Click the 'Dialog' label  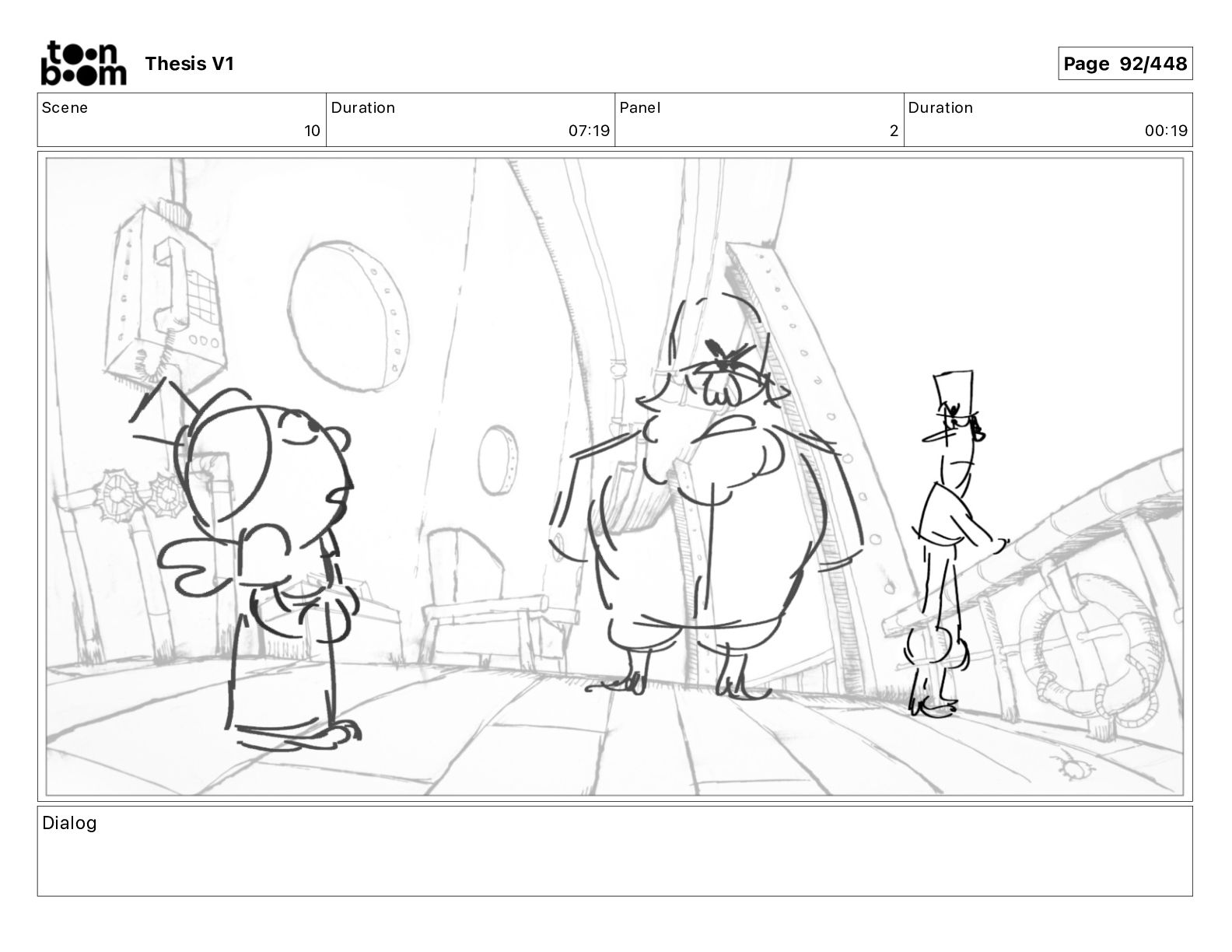[x=69, y=823]
